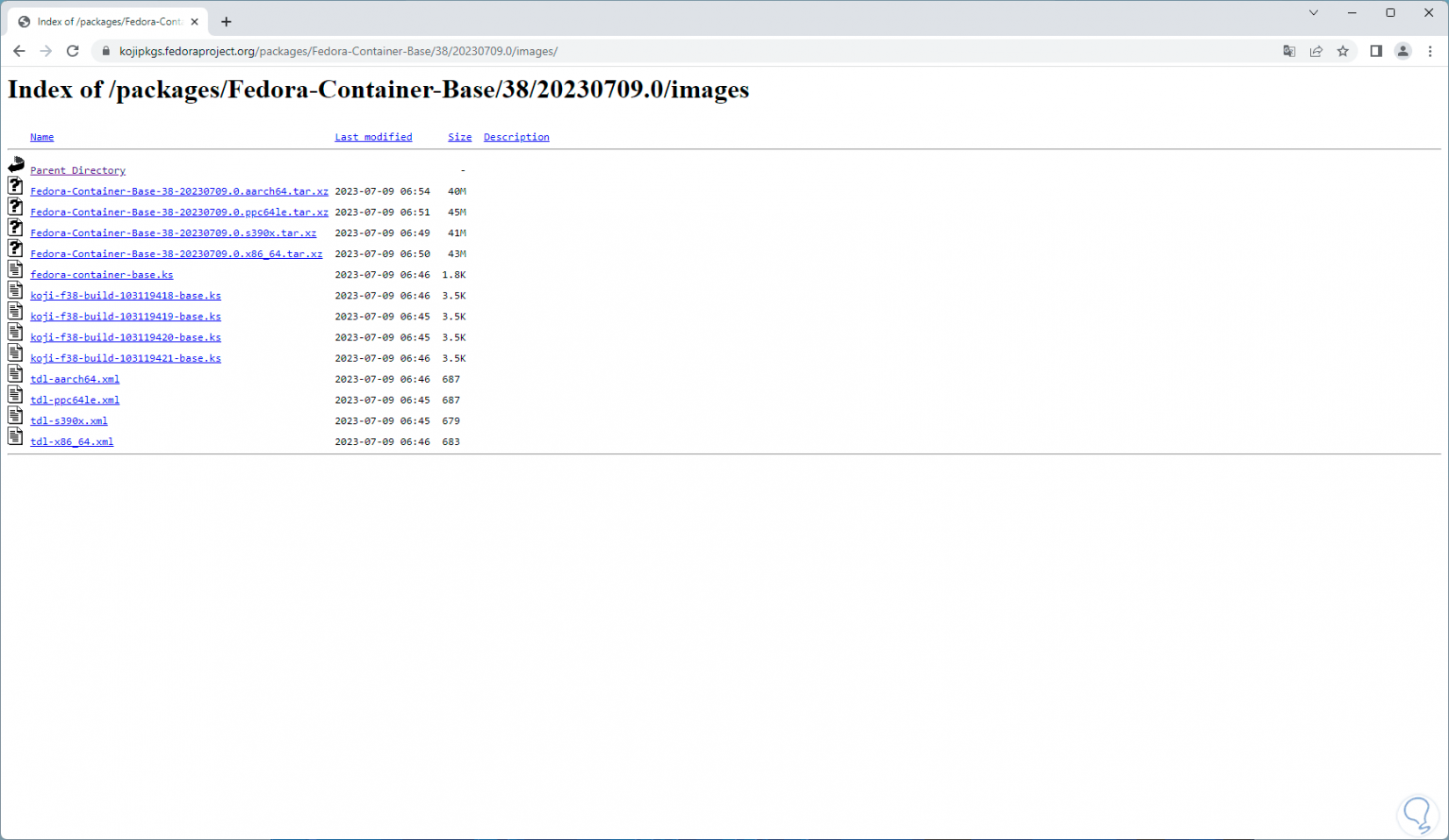Download Fedora-Container-Base ppc64le.tar.xz file
The height and width of the screenshot is (840, 1449).
point(179,212)
